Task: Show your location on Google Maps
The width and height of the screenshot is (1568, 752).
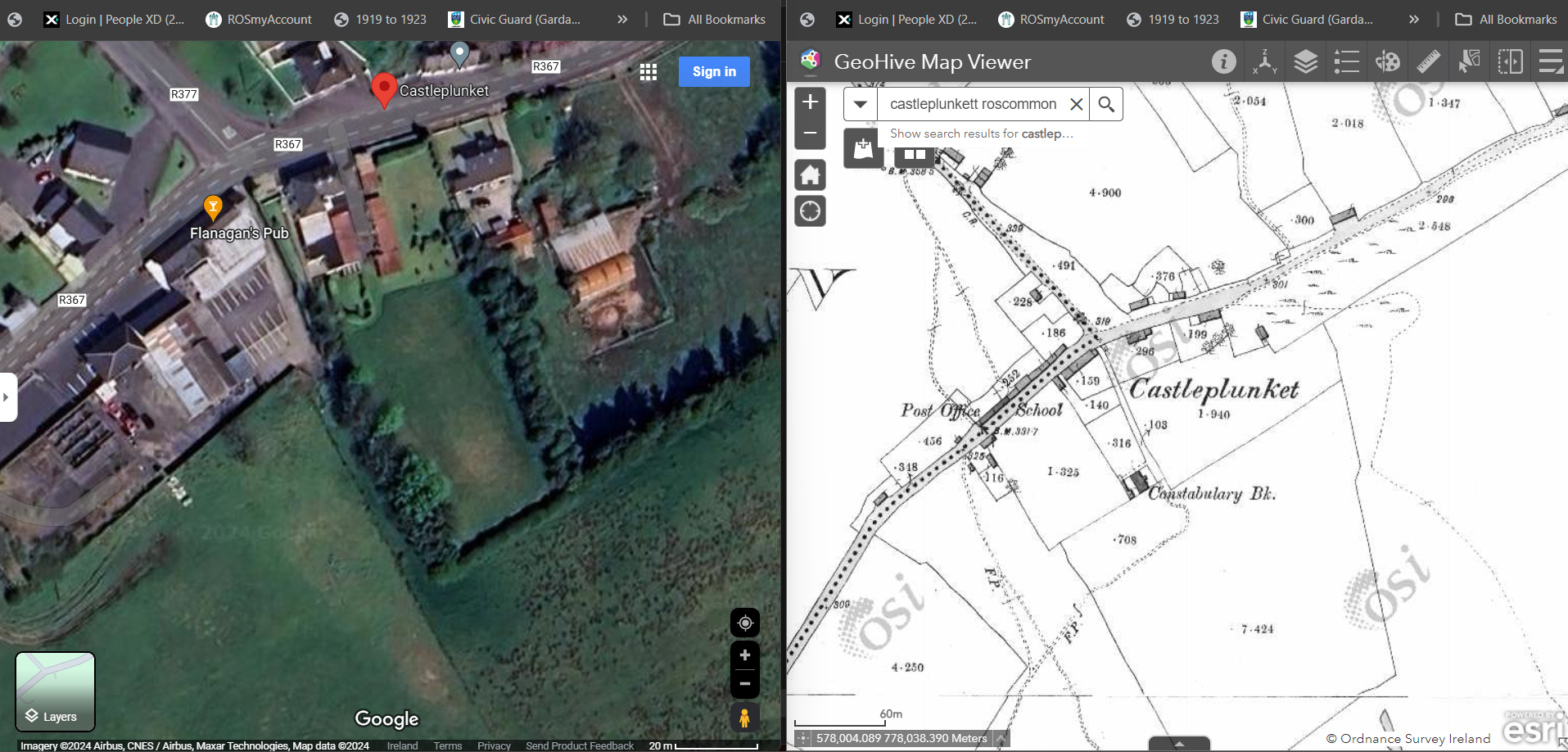Action: pyautogui.click(x=745, y=623)
